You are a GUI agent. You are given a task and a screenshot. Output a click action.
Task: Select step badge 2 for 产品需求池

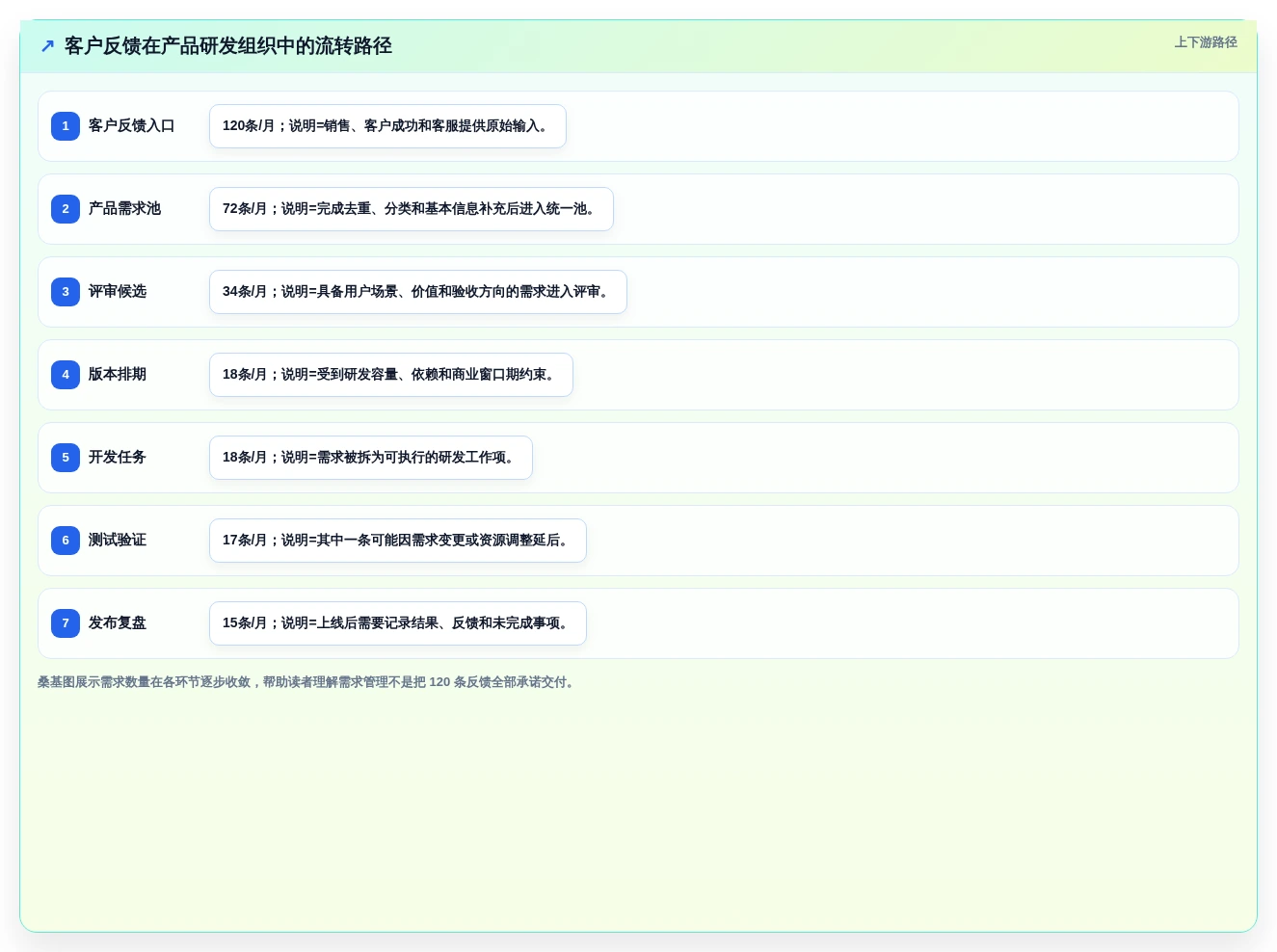click(x=66, y=209)
